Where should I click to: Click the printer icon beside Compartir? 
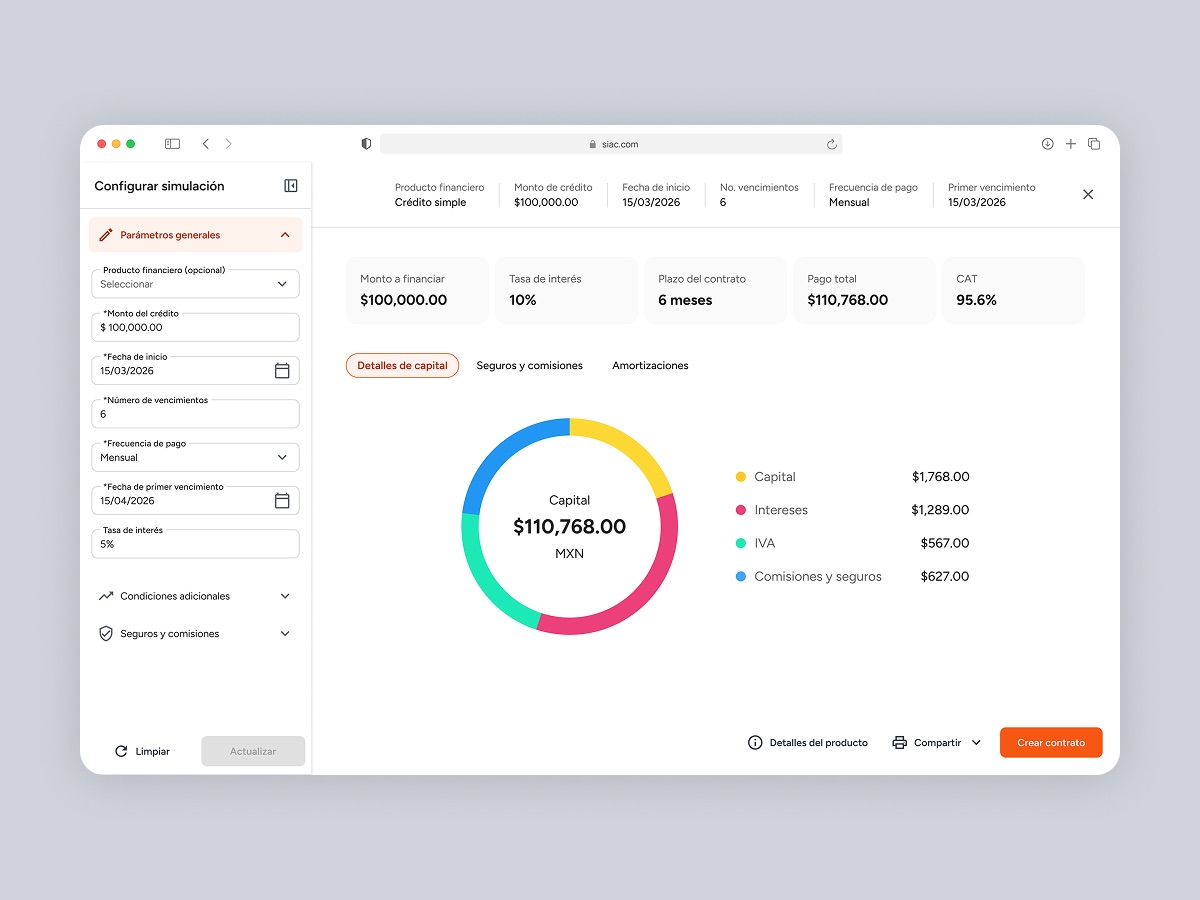(x=899, y=743)
